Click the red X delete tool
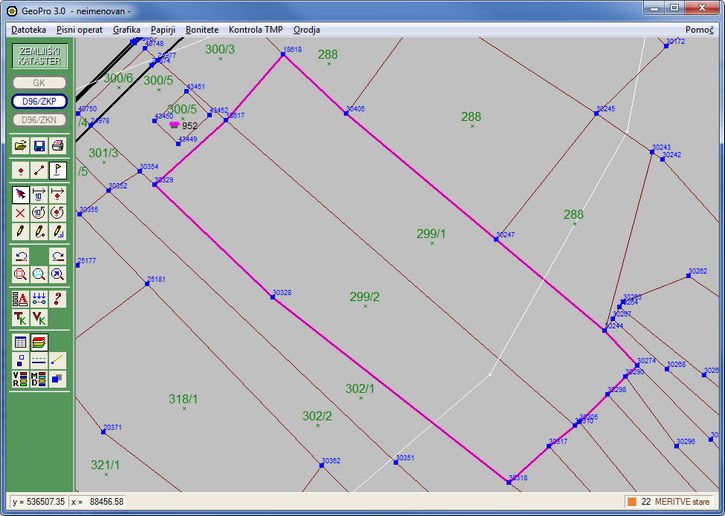The height and width of the screenshot is (516, 725). tap(20, 213)
